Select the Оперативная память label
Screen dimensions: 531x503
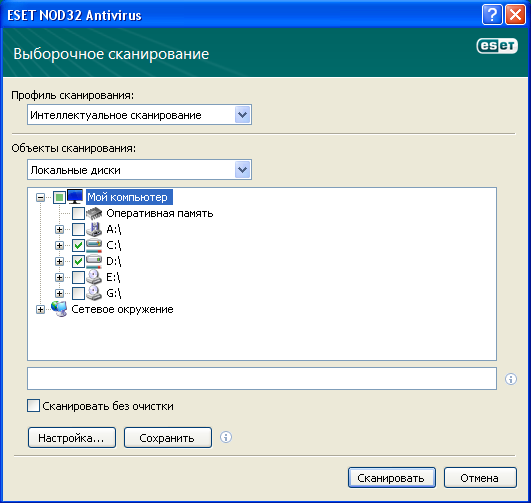(x=160, y=213)
